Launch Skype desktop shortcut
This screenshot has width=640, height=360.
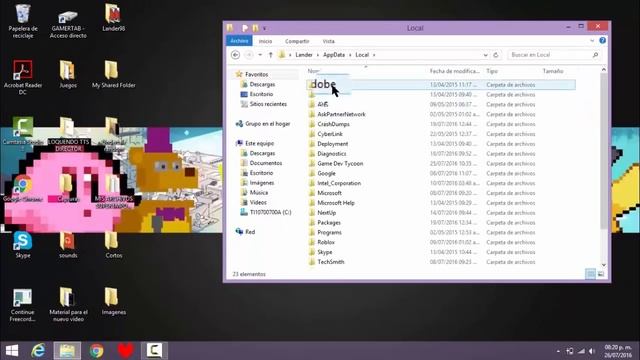click(23, 245)
